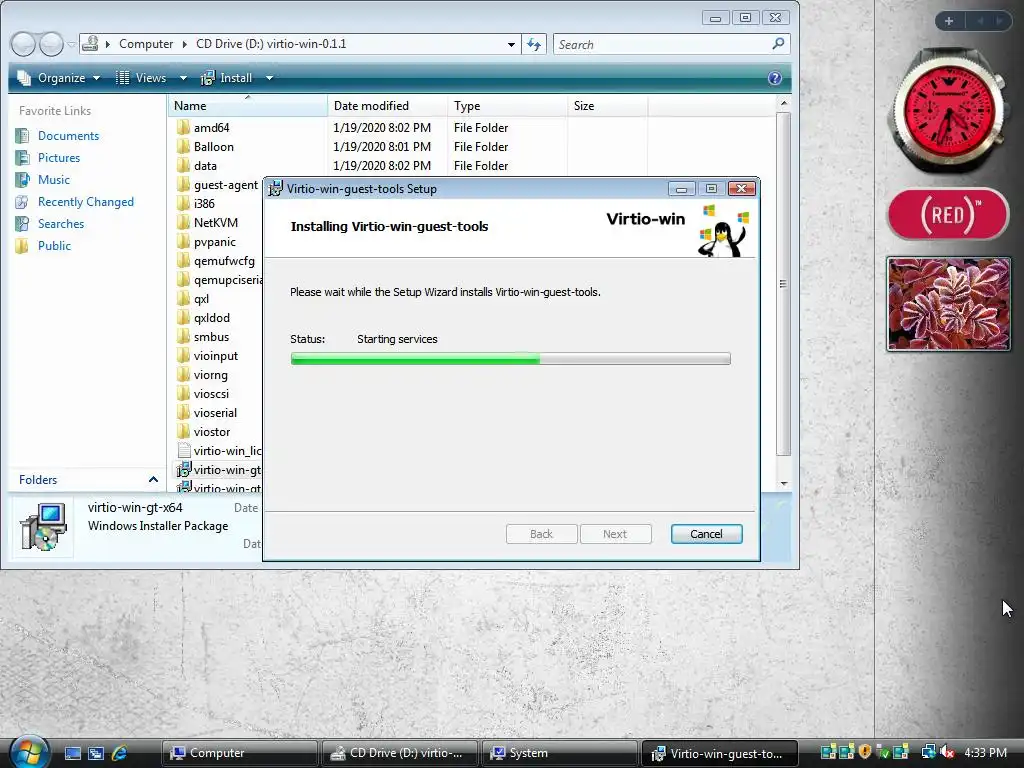
Task: Select the i386 folder row
Action: pos(217,204)
